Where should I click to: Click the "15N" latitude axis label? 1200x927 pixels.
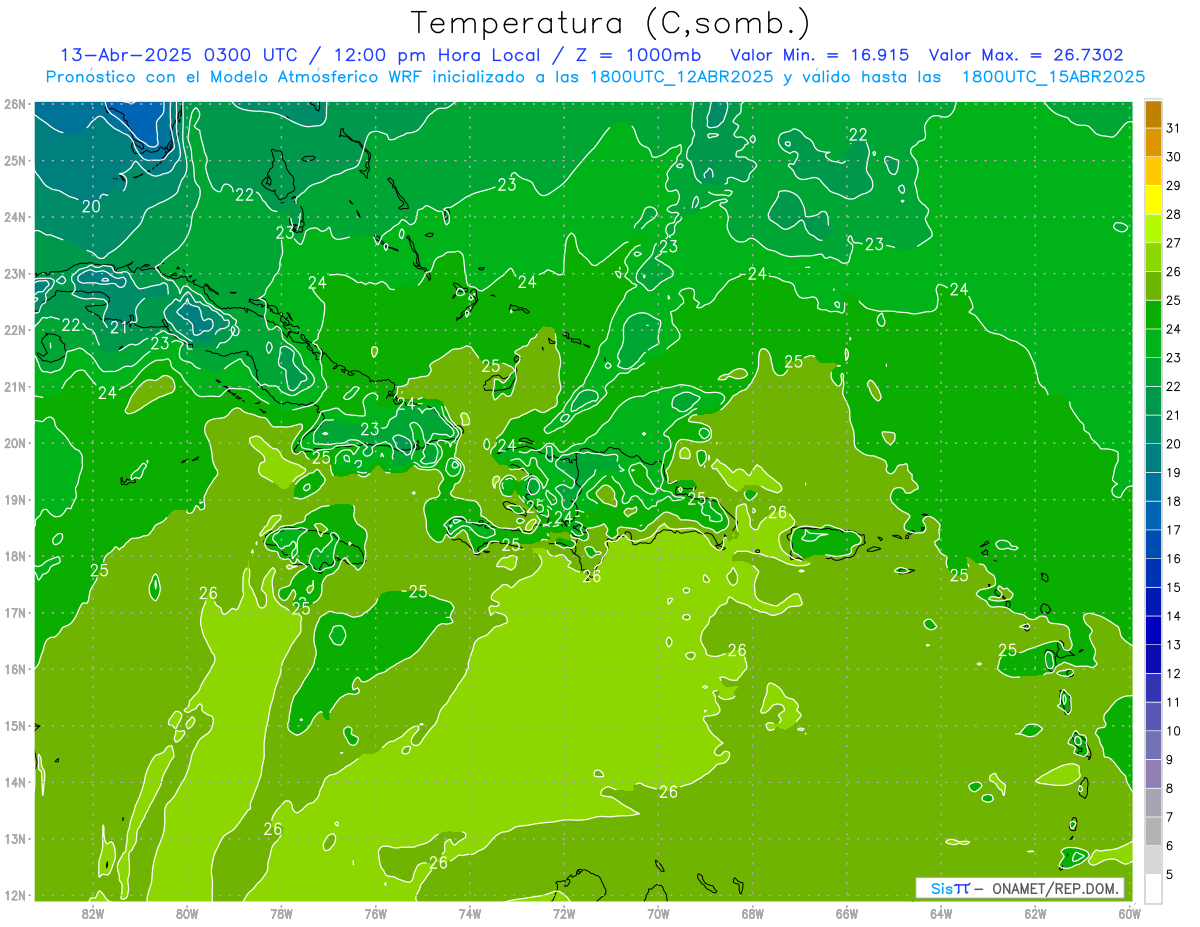click(x=14, y=726)
